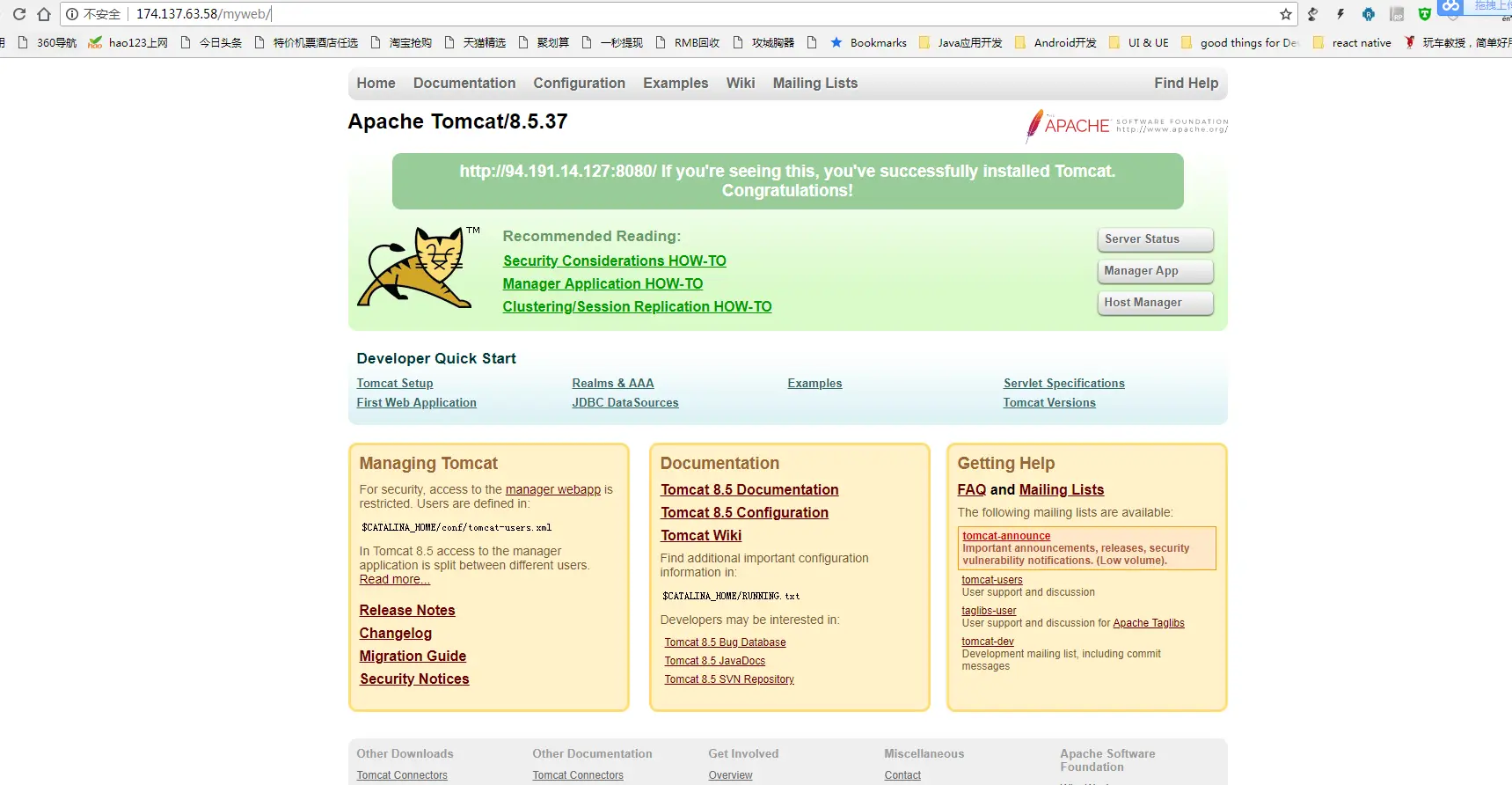1512x785 pixels.
Task: Open the Examples nav item
Action: [x=676, y=83]
